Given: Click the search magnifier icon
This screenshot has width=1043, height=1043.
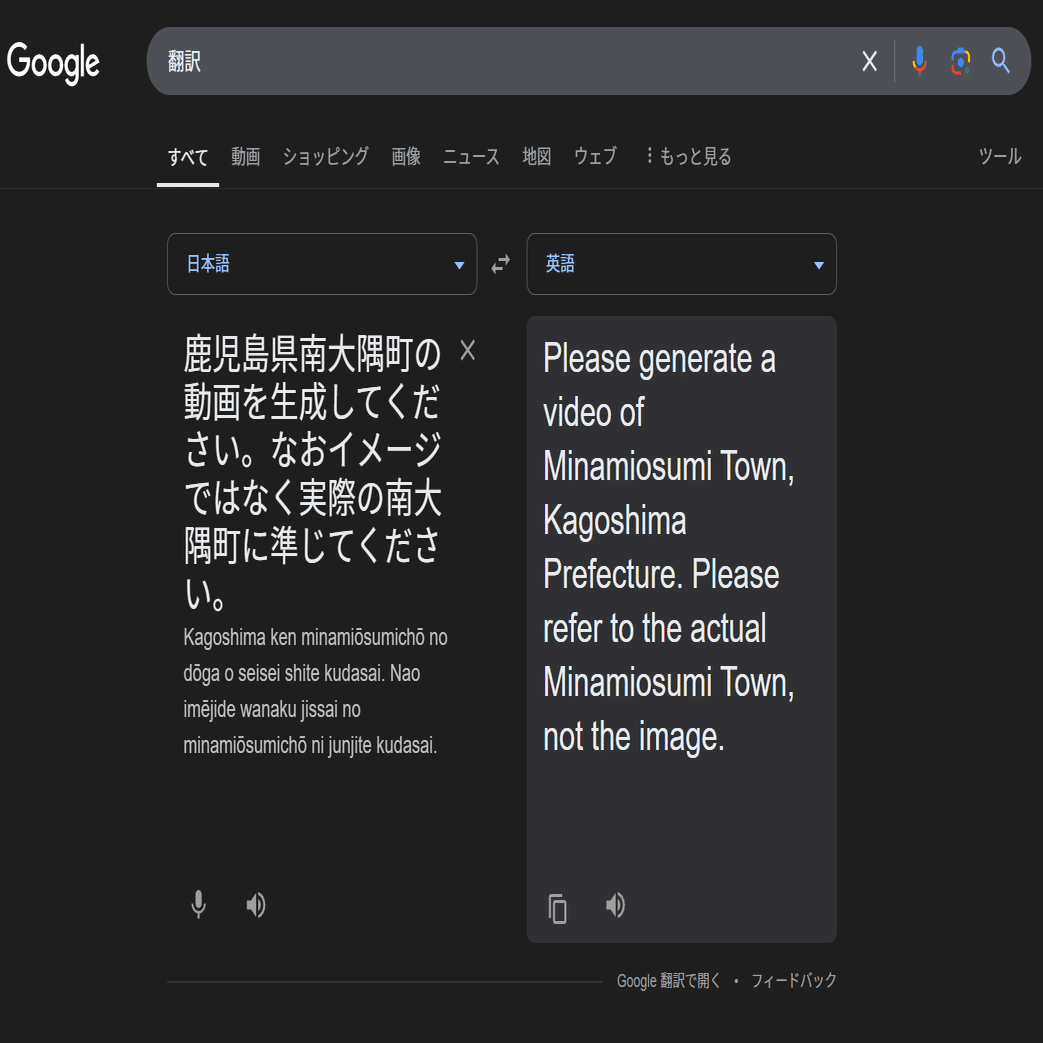Looking at the screenshot, I should pos(1000,61).
